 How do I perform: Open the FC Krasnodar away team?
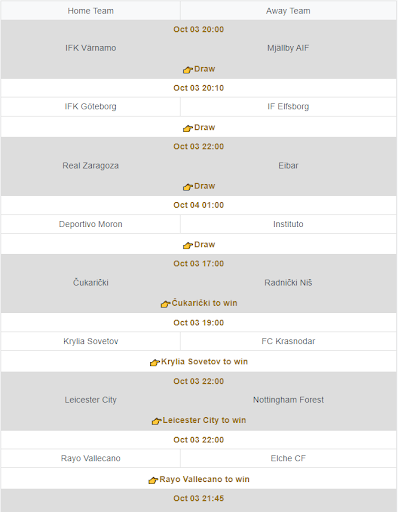[288, 341]
